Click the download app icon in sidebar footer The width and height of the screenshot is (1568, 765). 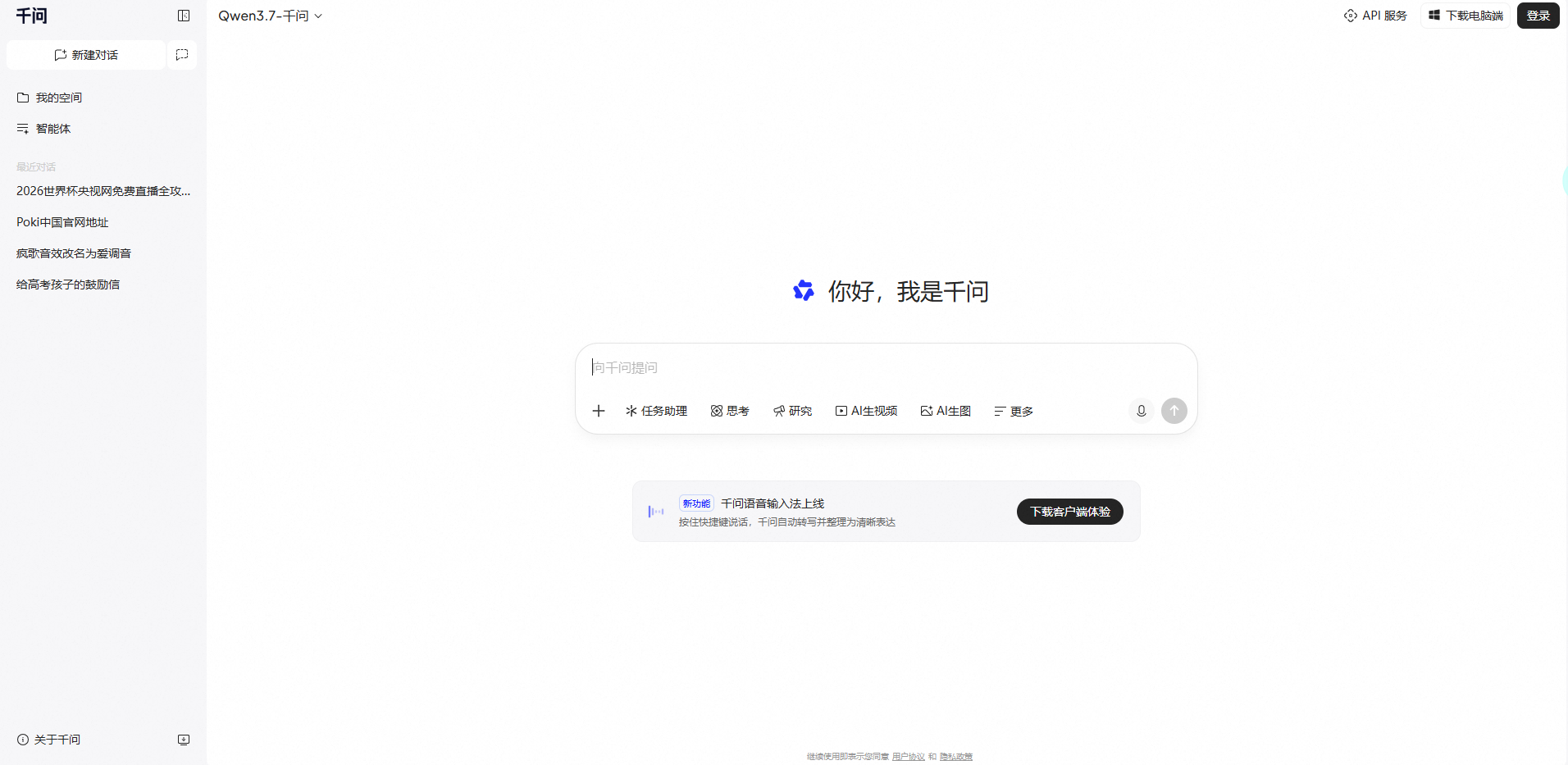[184, 740]
